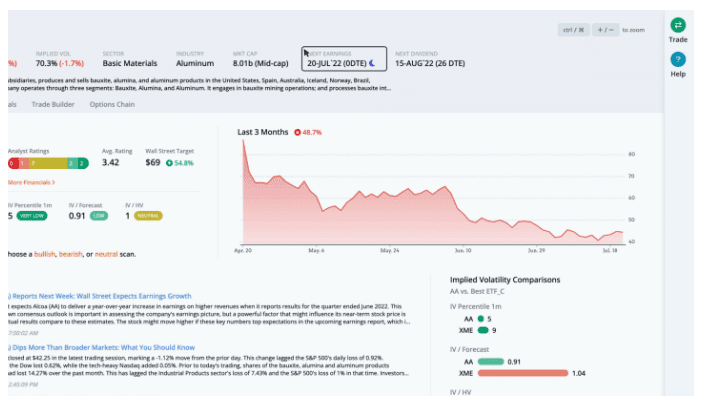This screenshot has width=701, height=413.
Task: Click the Trade icon in sidebar
Action: (677, 25)
